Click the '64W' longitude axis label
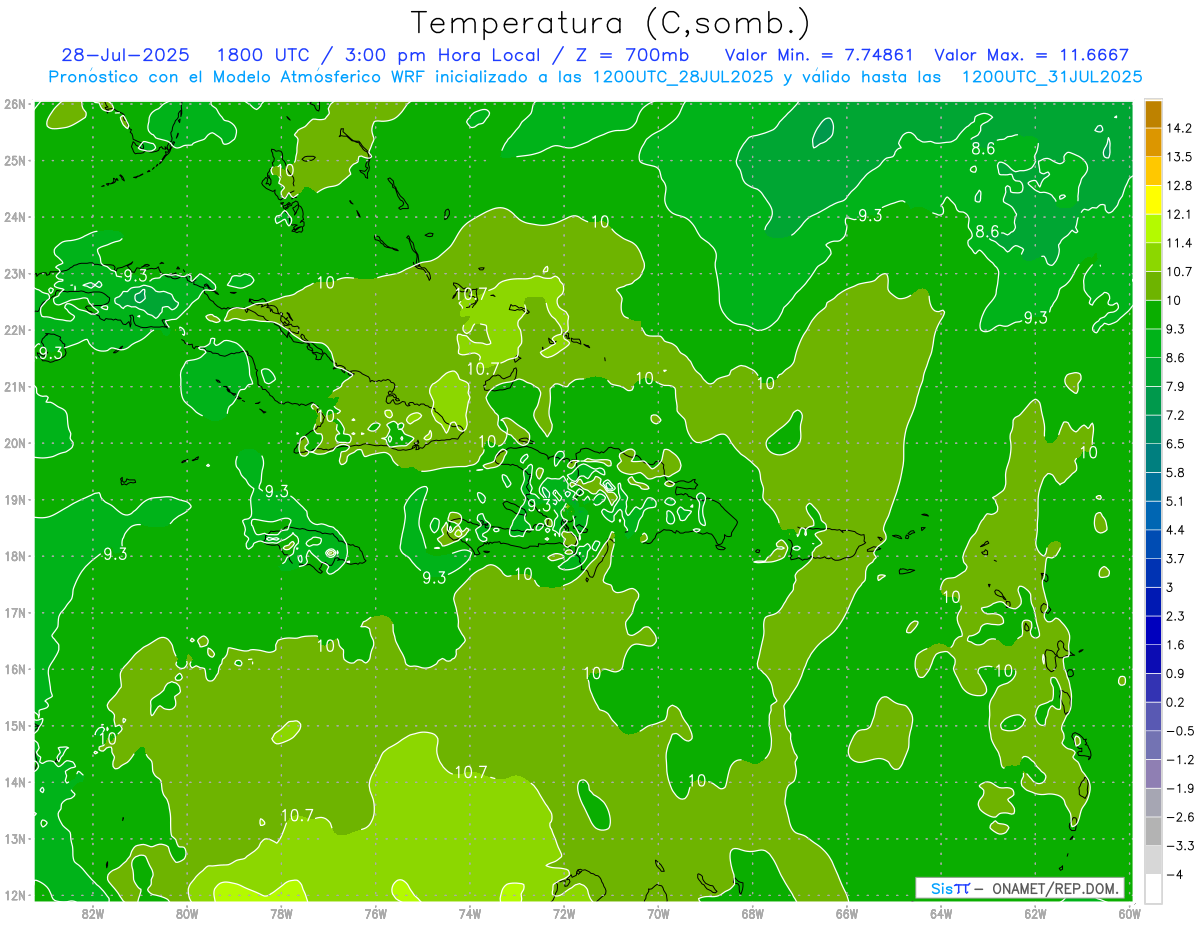Viewport: 1200px width, 927px height. click(942, 913)
